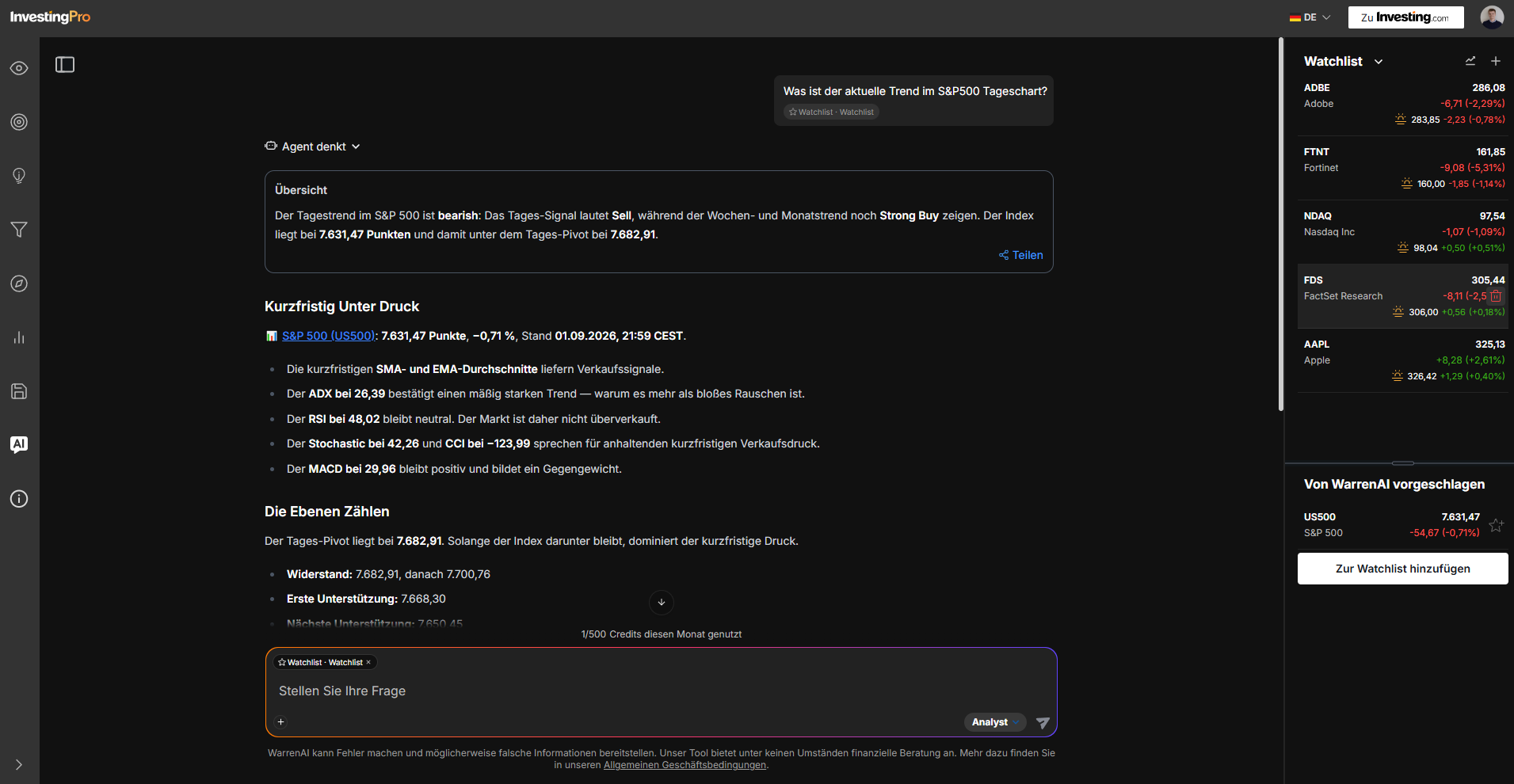This screenshot has width=1514, height=784.
Task: Click the scroll-to-bottom arrow button
Action: point(662,603)
